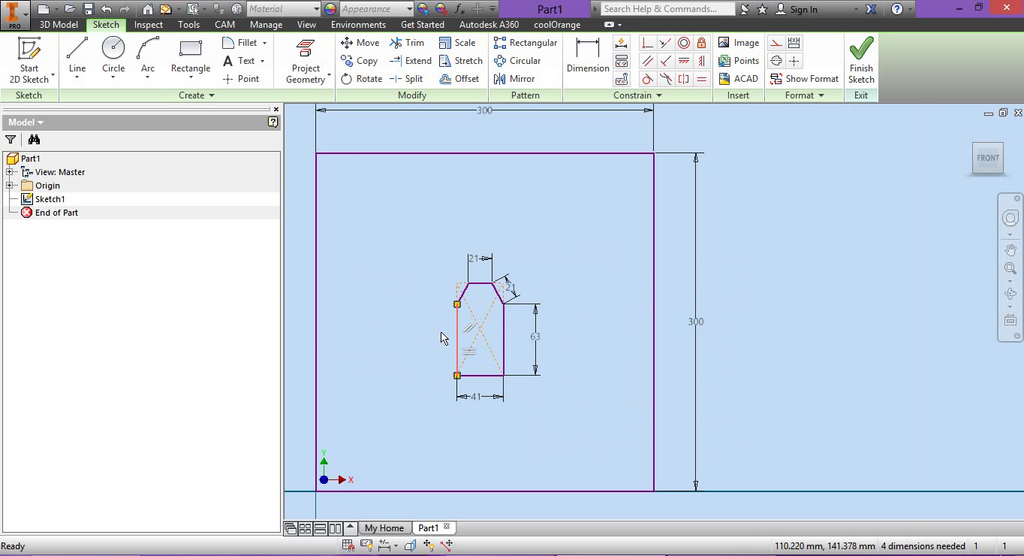Activate the Point tool
This screenshot has width=1024, height=556.
(241, 78)
